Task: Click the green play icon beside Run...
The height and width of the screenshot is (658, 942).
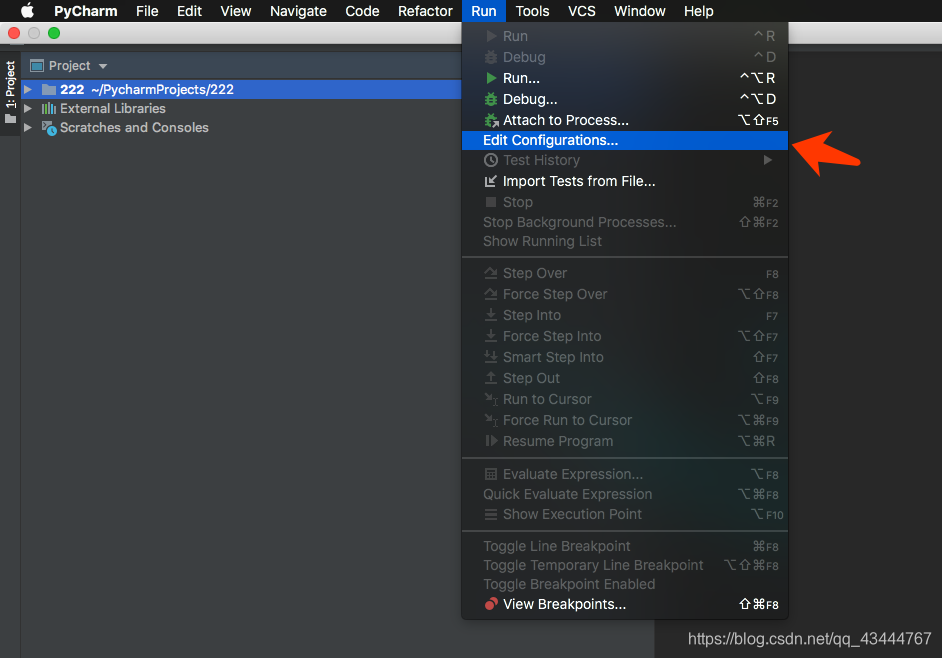Action: 491,78
